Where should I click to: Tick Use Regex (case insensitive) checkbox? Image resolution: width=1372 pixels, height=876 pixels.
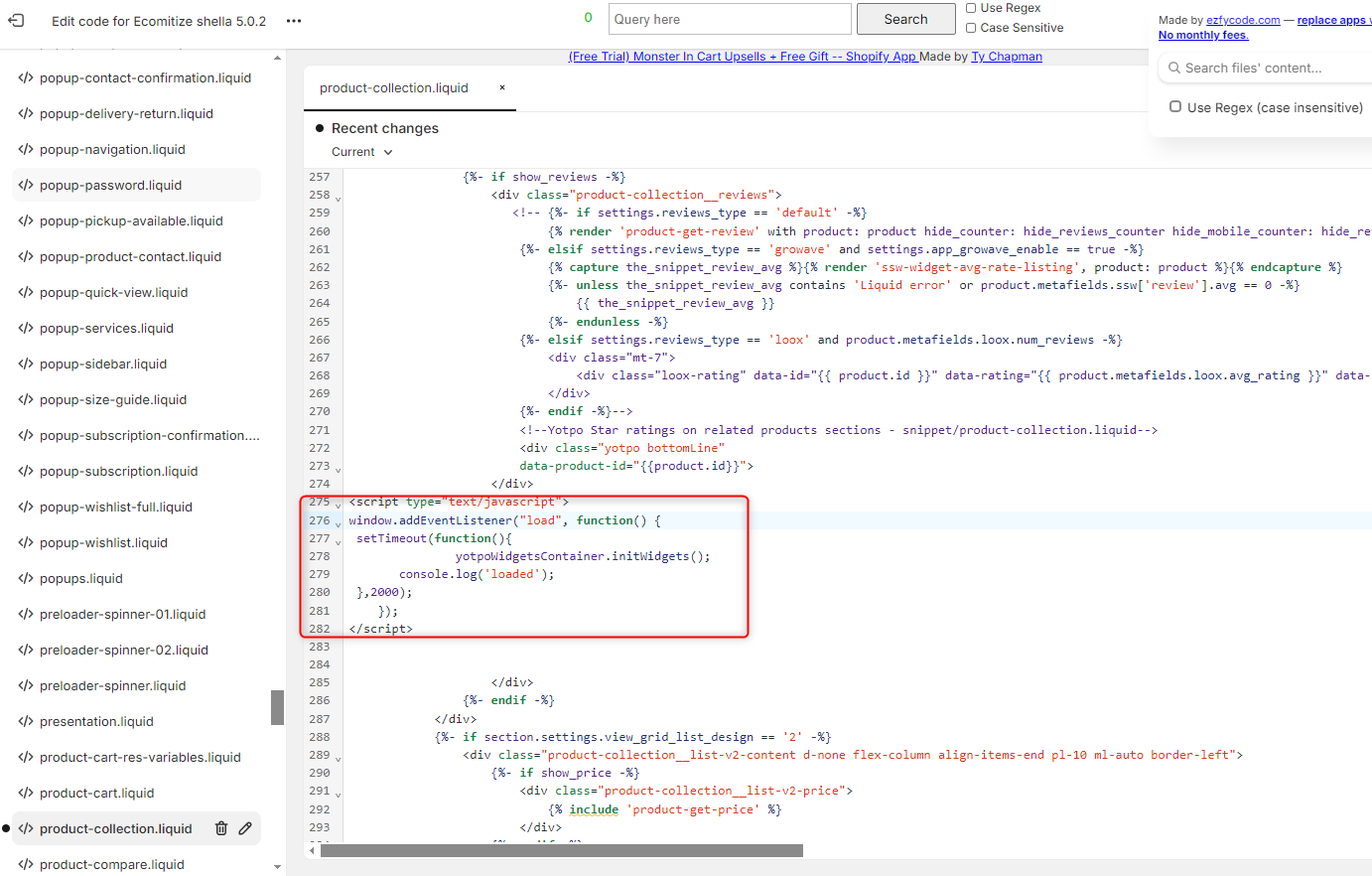coord(1175,106)
